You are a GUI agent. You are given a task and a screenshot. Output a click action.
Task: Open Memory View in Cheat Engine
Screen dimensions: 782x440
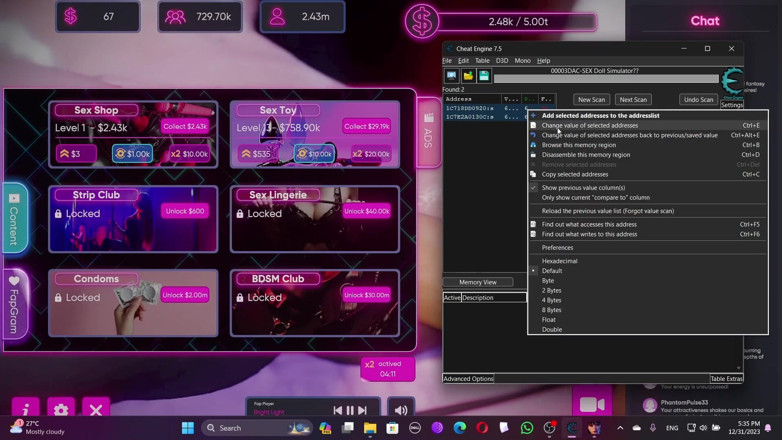pyautogui.click(x=478, y=282)
